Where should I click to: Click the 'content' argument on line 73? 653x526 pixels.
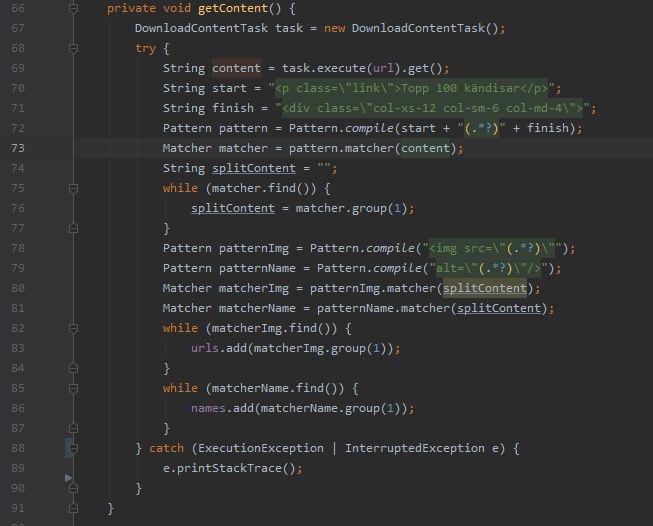coord(425,148)
